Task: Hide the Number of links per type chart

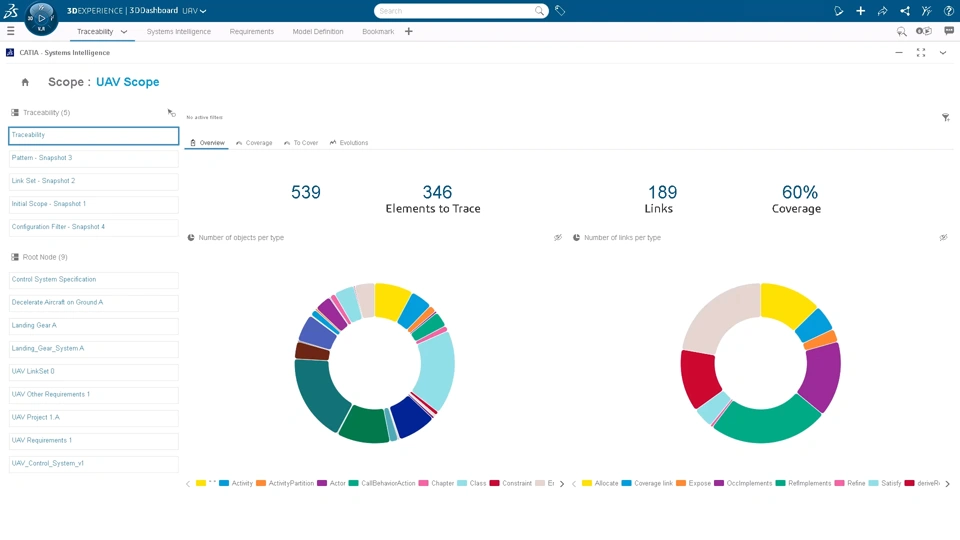Action: (943, 238)
